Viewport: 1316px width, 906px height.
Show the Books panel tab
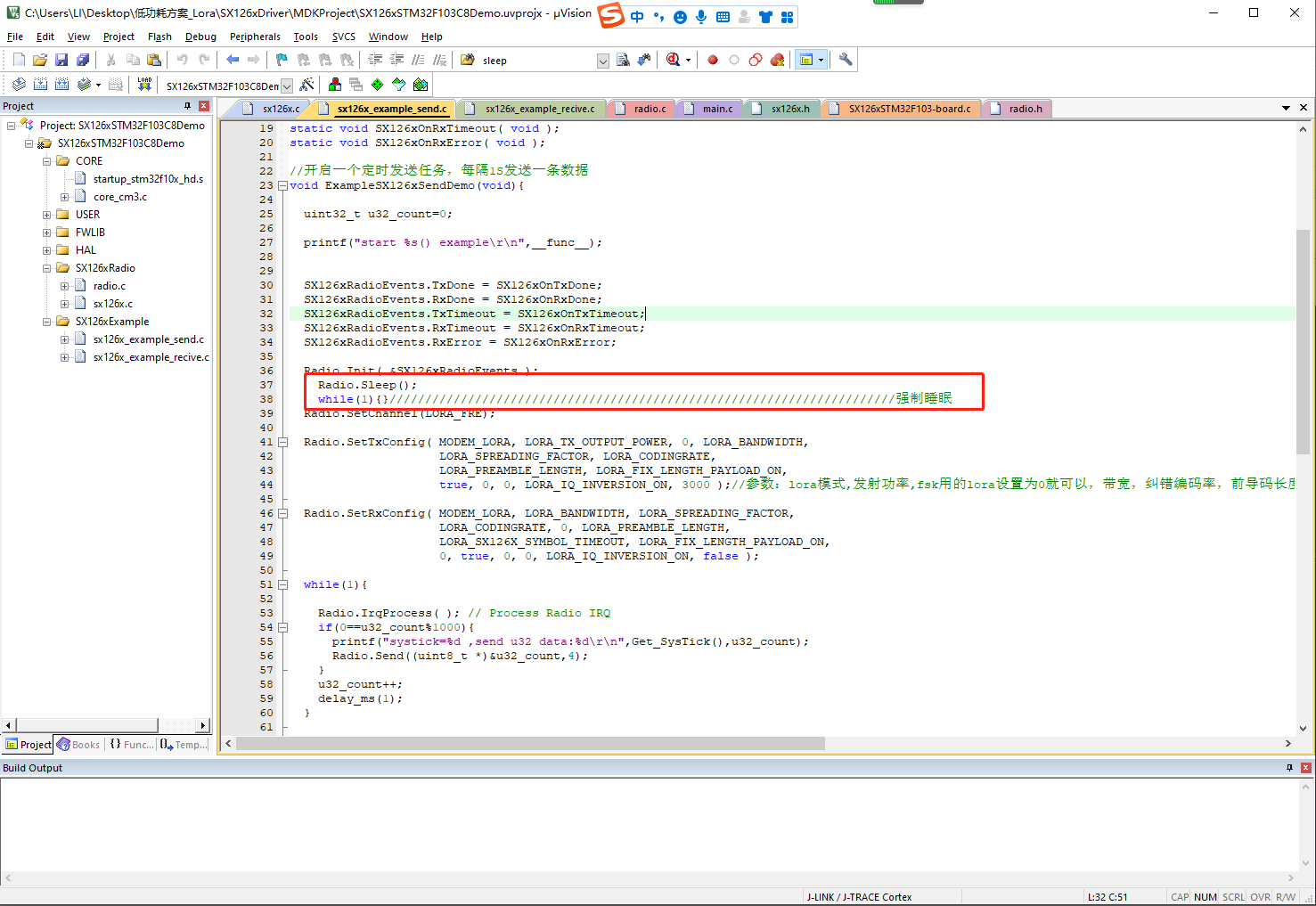(78, 745)
